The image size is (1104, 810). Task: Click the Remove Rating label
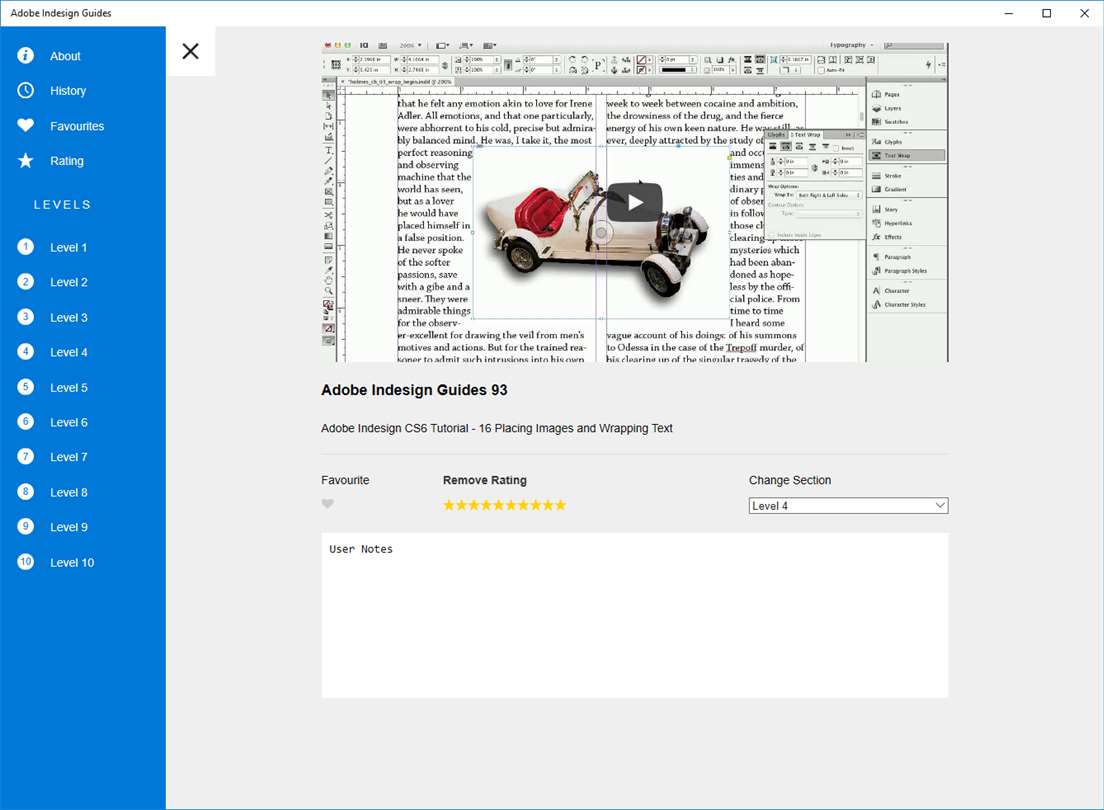(484, 480)
